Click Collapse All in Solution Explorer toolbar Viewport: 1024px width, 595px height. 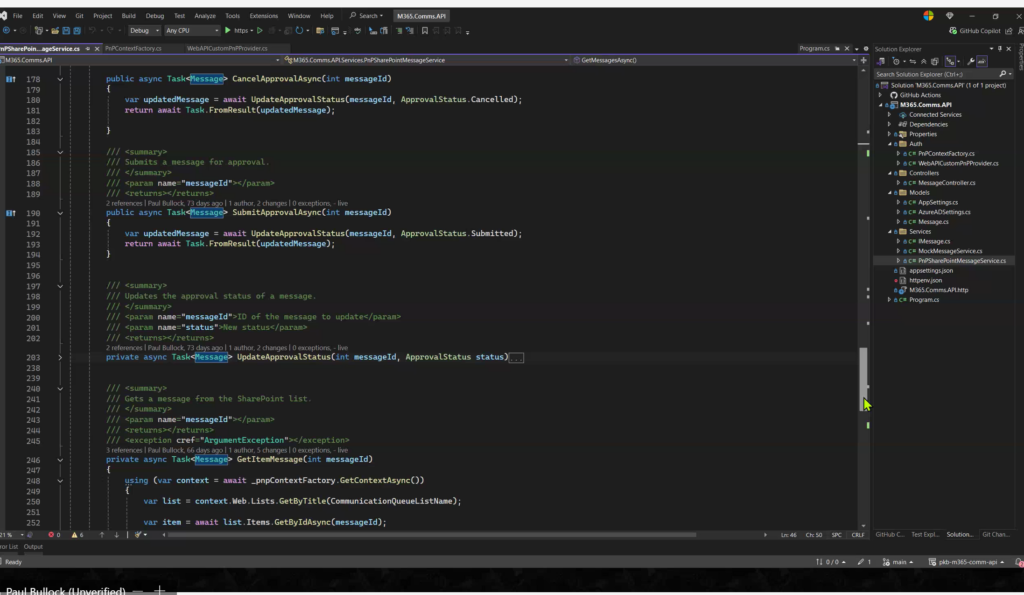tap(923, 61)
